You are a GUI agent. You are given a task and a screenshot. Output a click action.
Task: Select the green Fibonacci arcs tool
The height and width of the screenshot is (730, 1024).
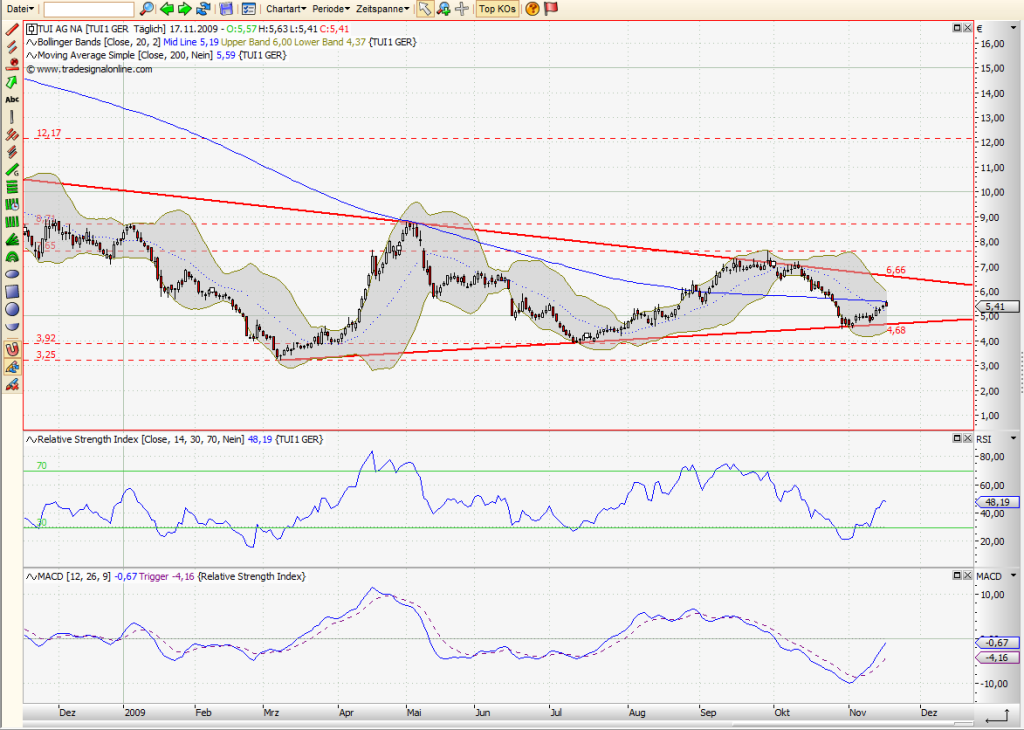tap(12, 257)
